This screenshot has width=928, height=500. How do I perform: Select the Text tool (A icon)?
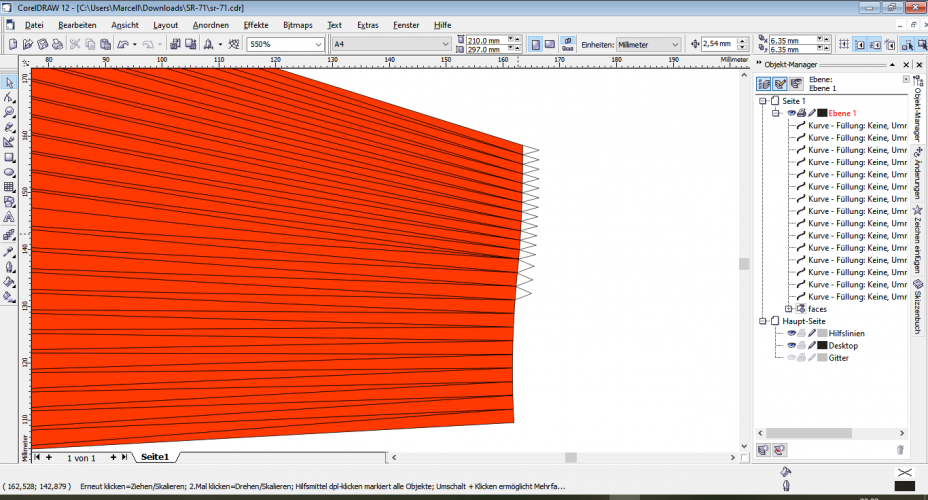click(9, 217)
